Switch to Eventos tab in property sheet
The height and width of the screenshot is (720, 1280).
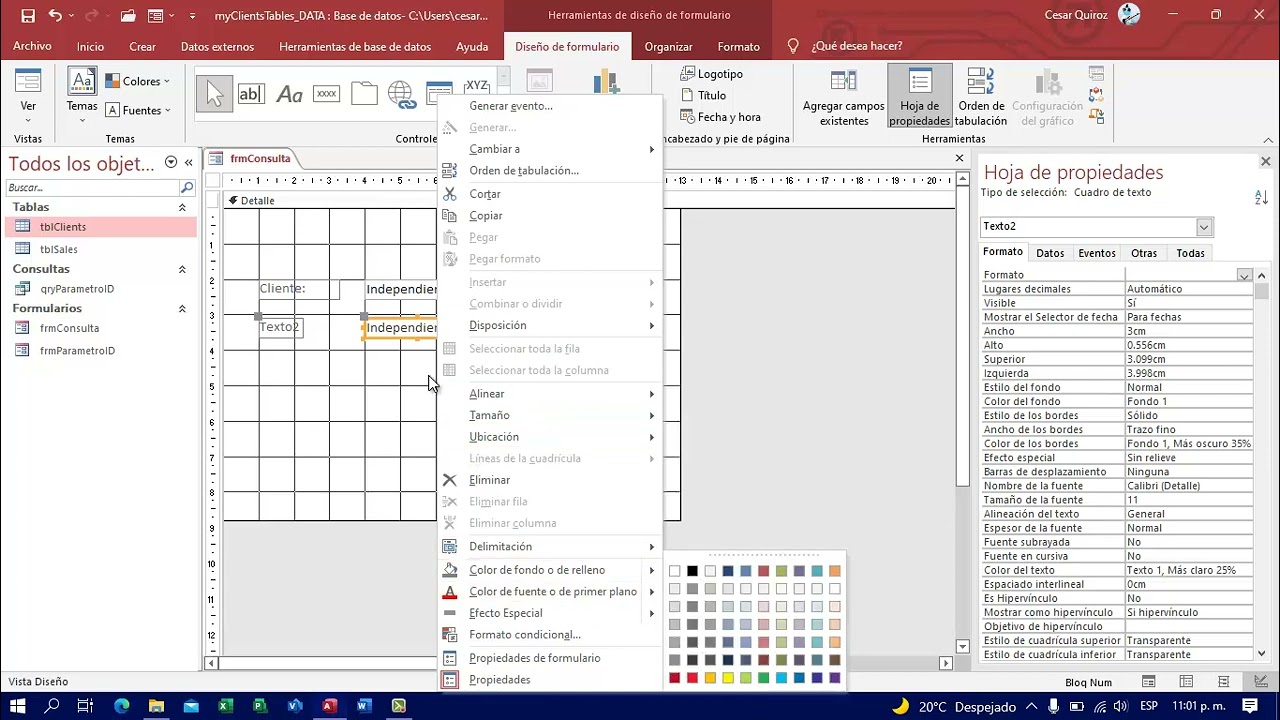click(x=1097, y=253)
